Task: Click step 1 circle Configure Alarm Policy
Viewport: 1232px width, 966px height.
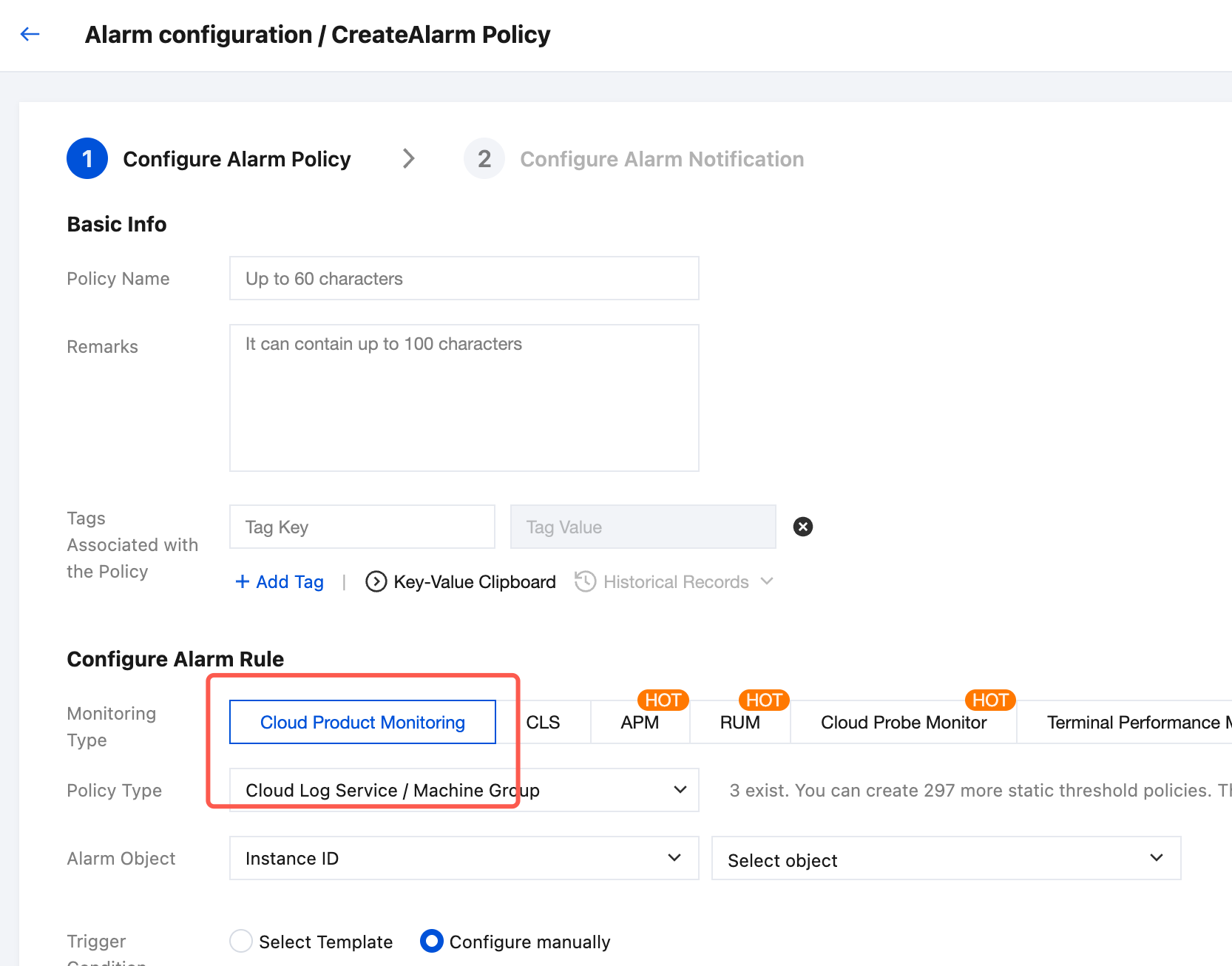Action: click(x=87, y=158)
